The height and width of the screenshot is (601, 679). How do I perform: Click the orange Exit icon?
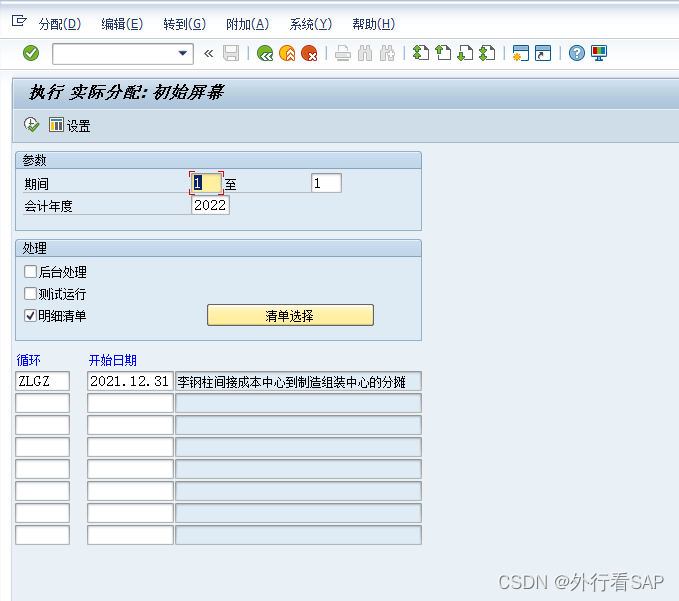[x=287, y=53]
